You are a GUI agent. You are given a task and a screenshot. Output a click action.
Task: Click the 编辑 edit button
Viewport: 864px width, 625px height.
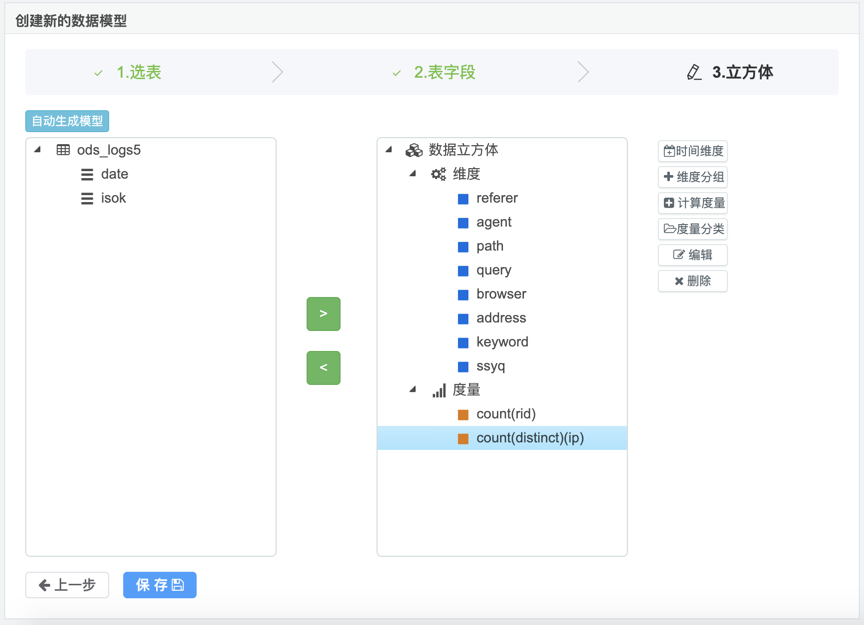point(692,255)
